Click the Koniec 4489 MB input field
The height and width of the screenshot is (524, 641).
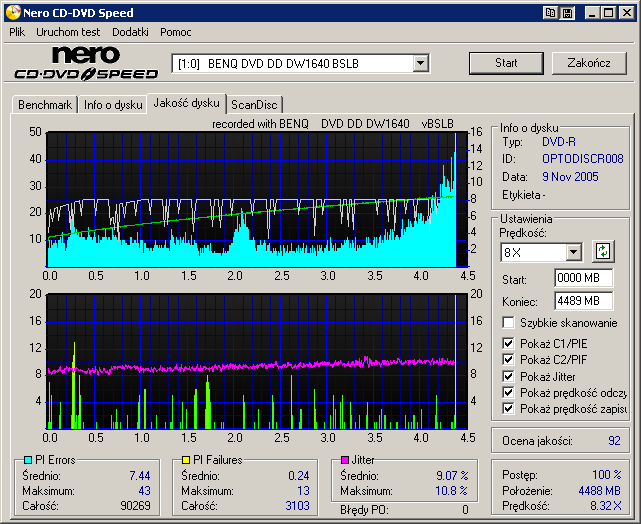coord(584,301)
